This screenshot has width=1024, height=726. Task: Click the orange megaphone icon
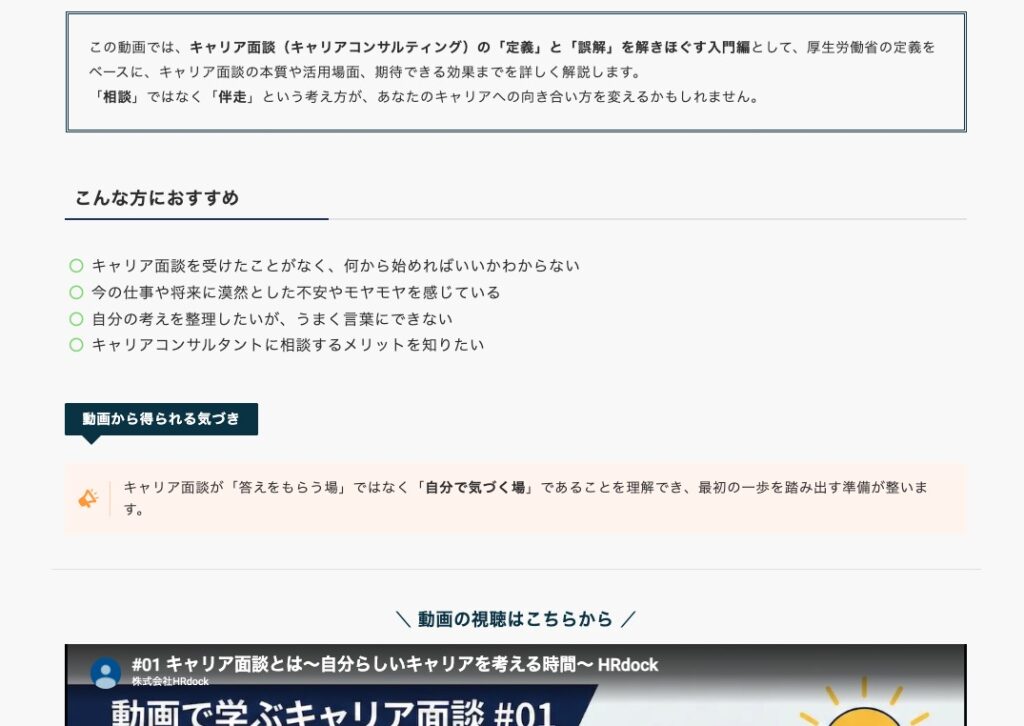coord(88,498)
